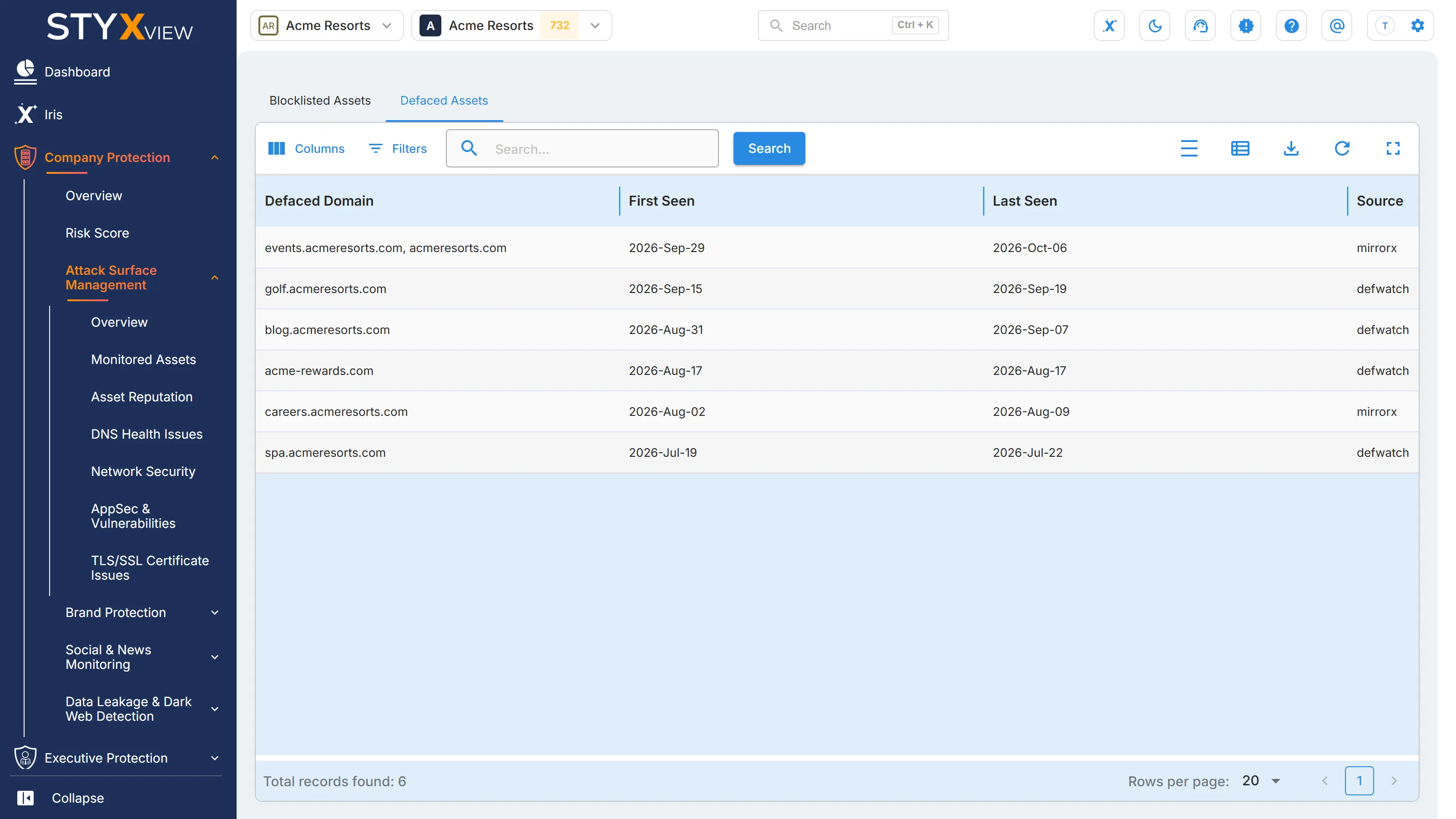Switch to table grid view icon

click(x=1240, y=149)
